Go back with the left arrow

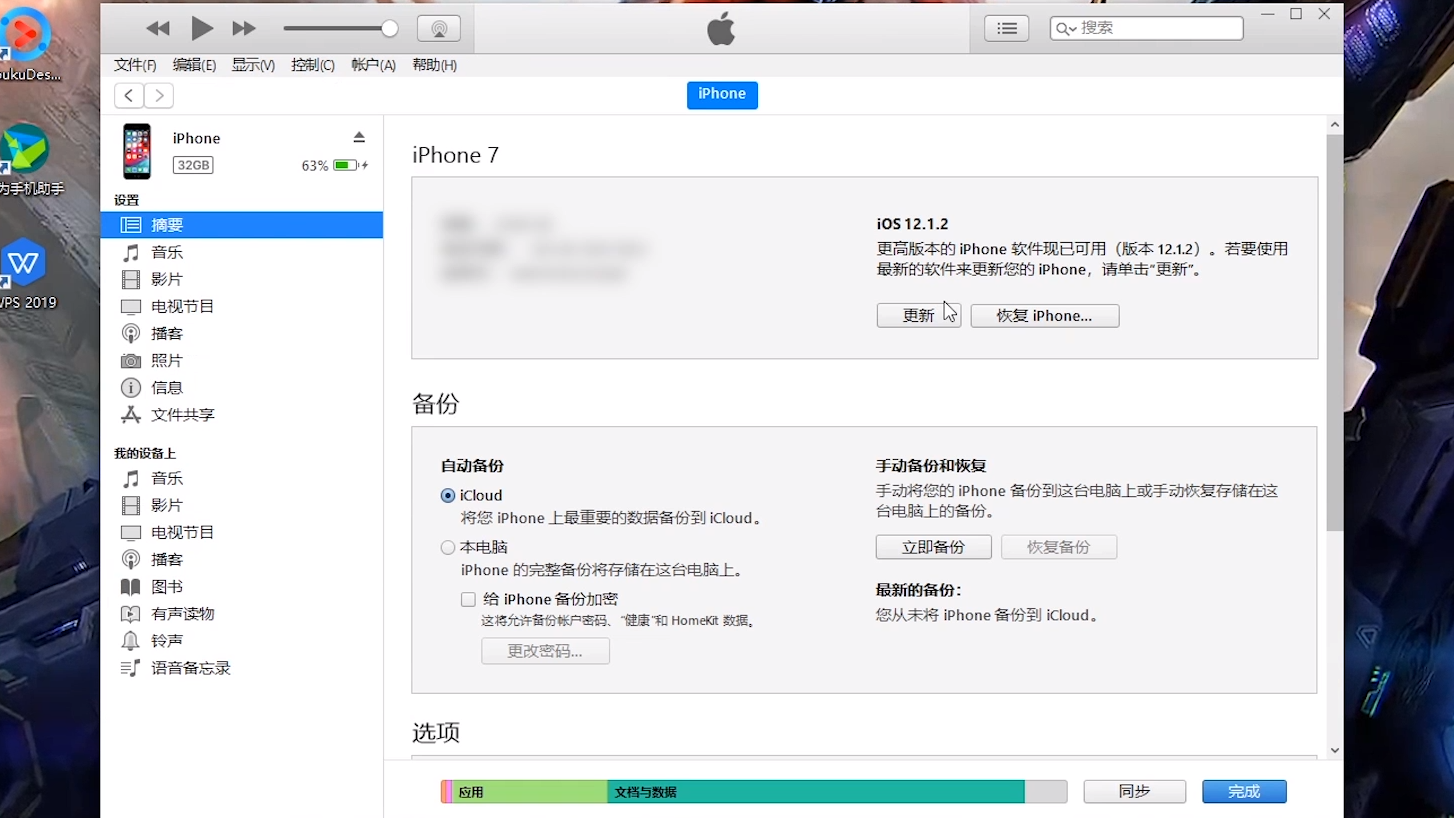pyautogui.click(x=129, y=95)
